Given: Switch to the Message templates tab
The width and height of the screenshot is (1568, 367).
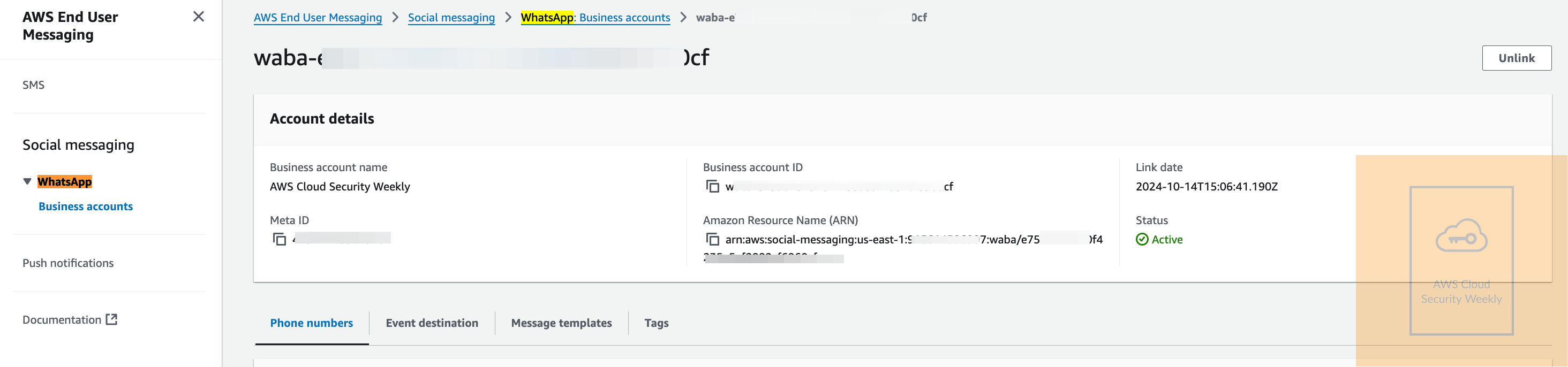Looking at the screenshot, I should 561,323.
